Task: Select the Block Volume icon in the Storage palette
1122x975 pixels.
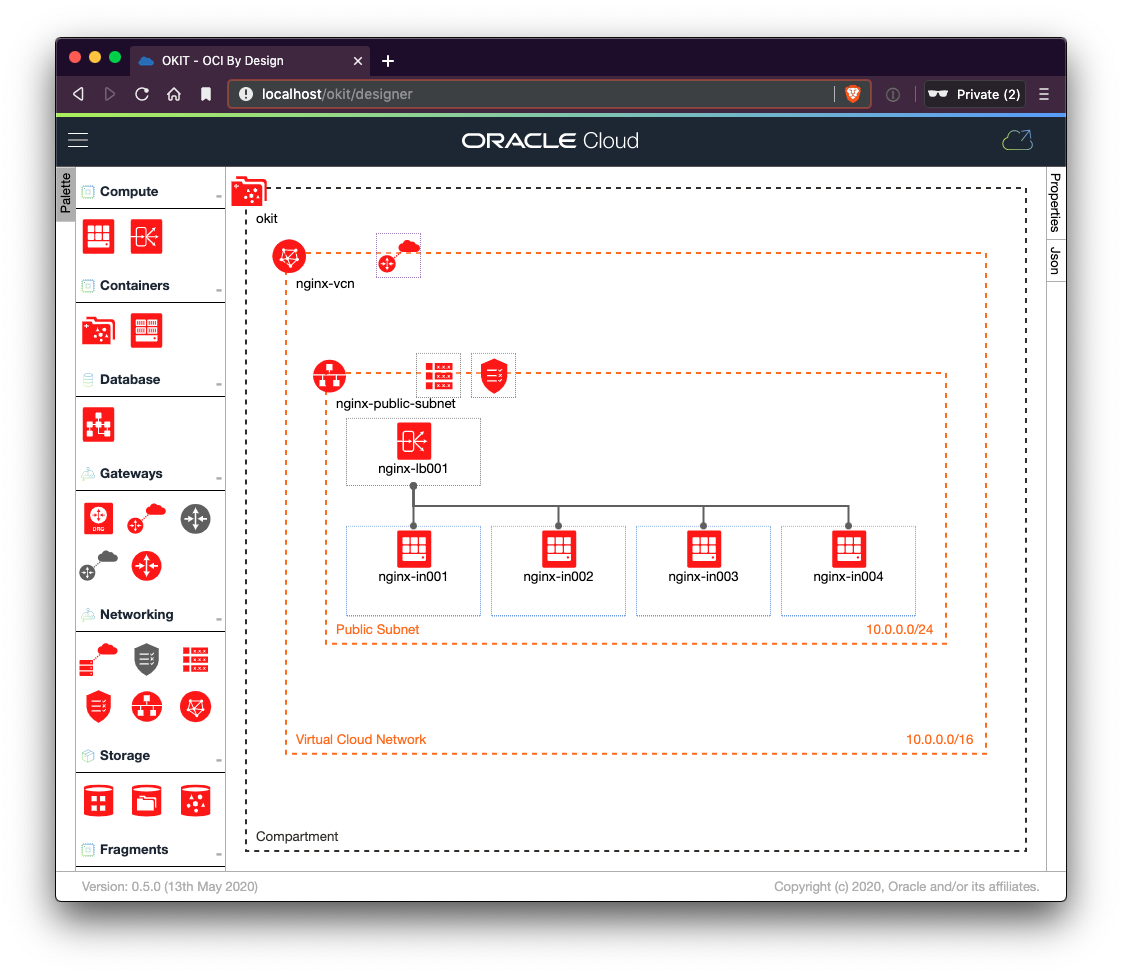Action: click(98, 800)
